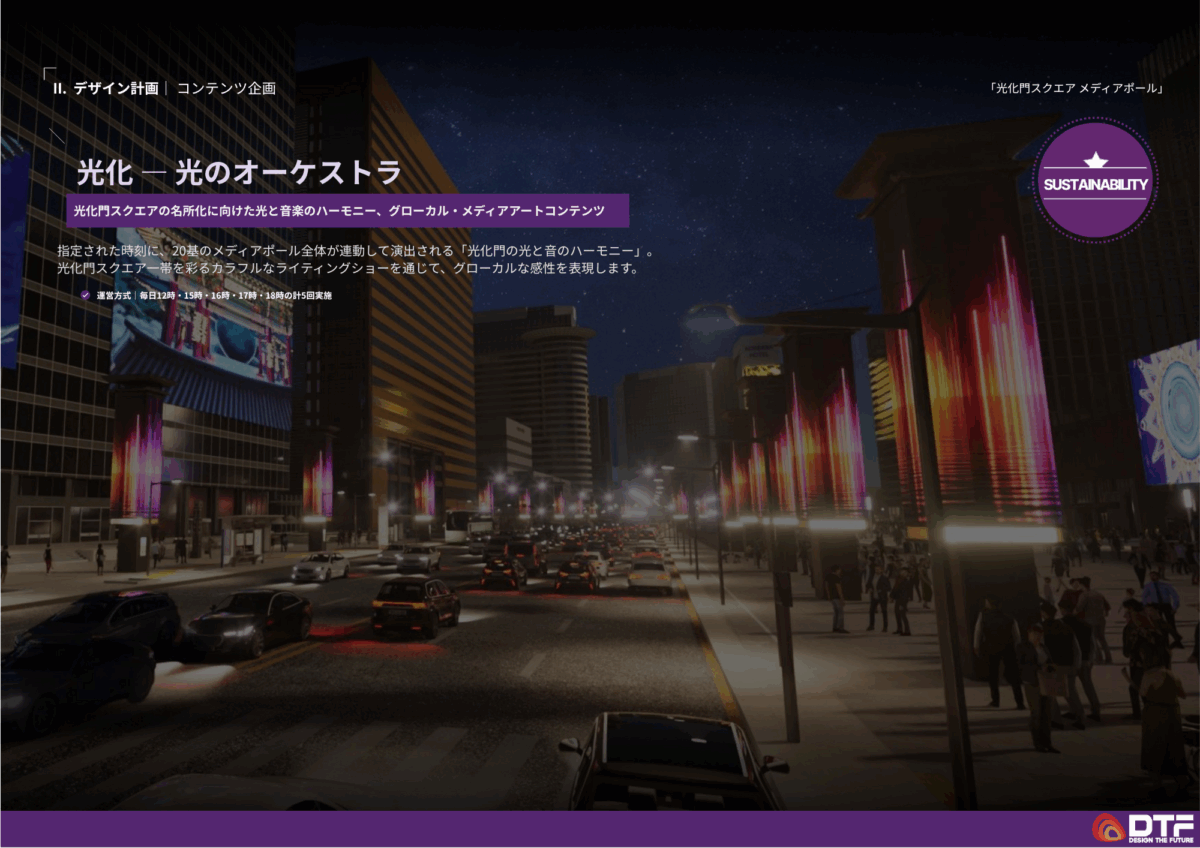The width and height of the screenshot is (1200, 848).
Task: Click the star icon in the SUSTAINABILITY badge
Action: 1096,161
